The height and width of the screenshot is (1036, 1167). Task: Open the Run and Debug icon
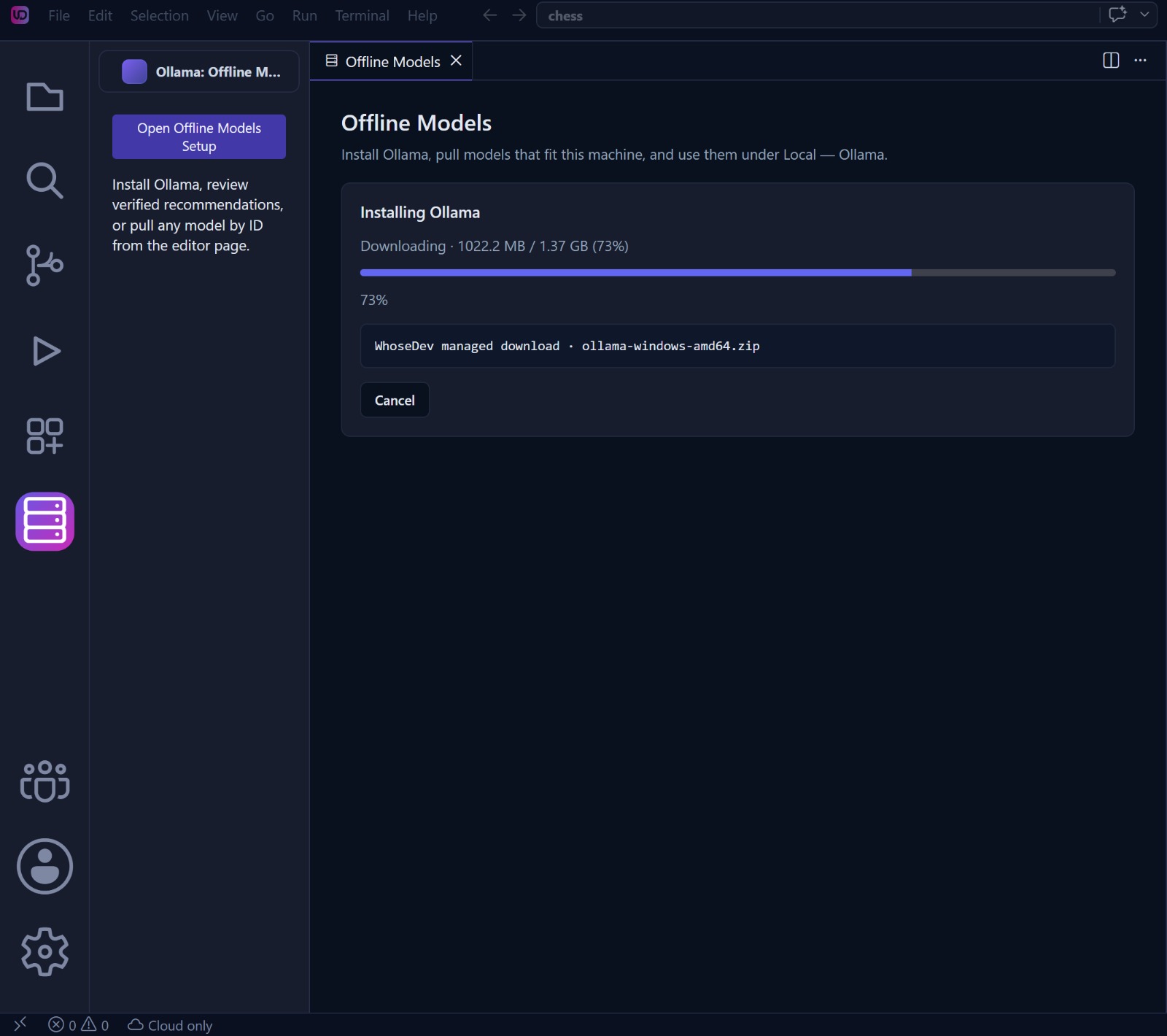tap(45, 351)
